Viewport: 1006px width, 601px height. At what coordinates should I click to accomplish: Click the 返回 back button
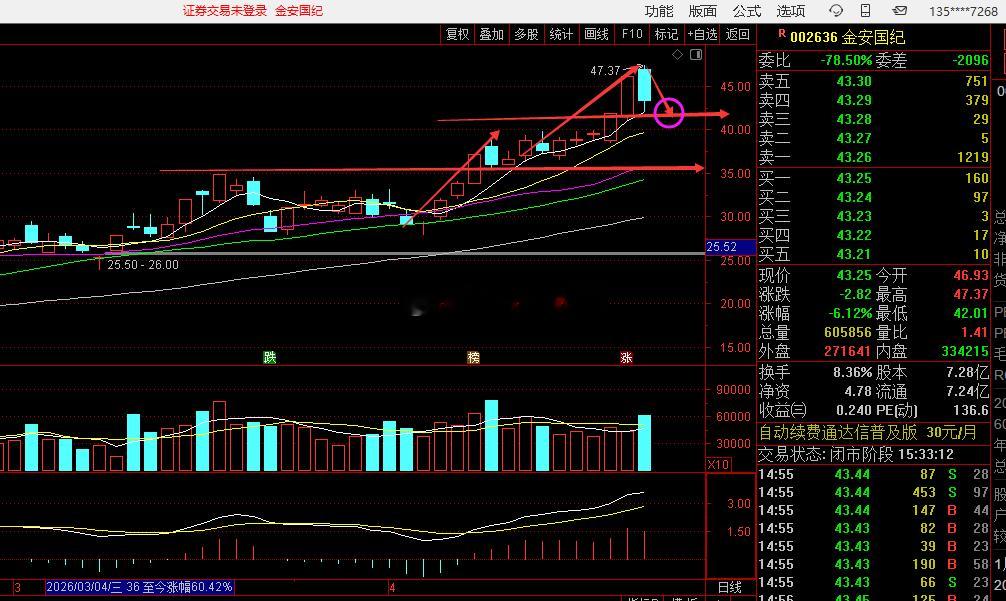(737, 34)
